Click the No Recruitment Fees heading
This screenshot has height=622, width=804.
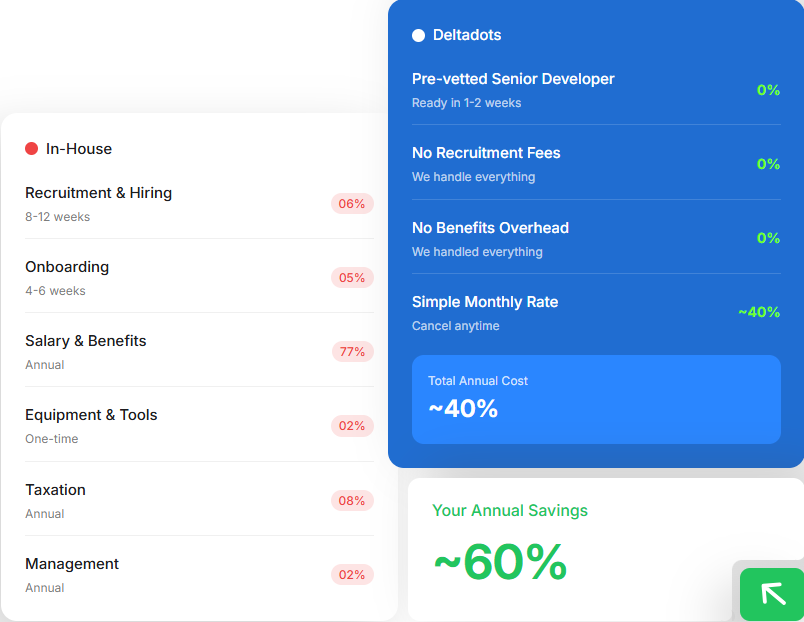click(486, 153)
